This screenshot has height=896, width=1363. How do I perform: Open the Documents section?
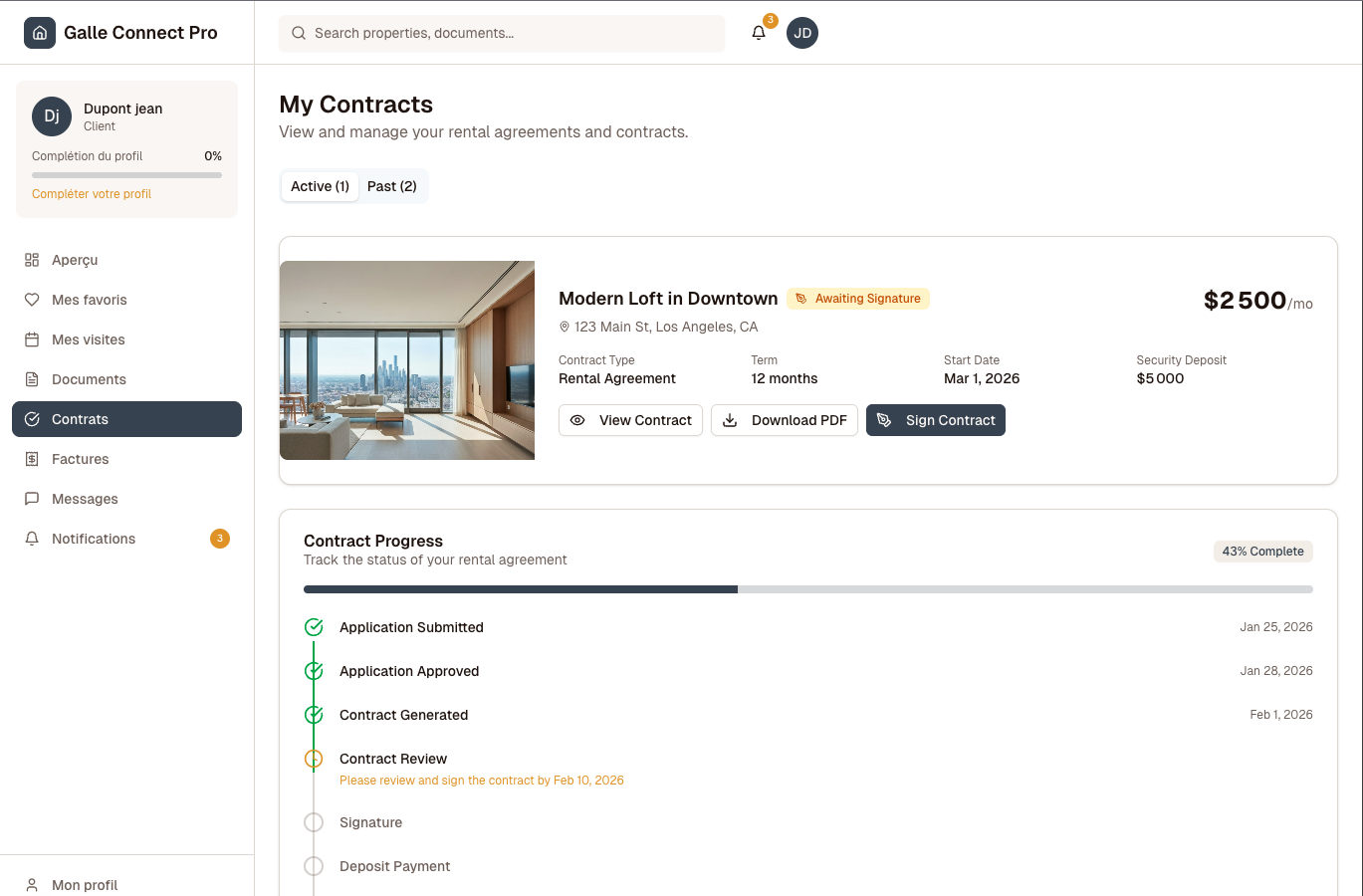pos(89,379)
